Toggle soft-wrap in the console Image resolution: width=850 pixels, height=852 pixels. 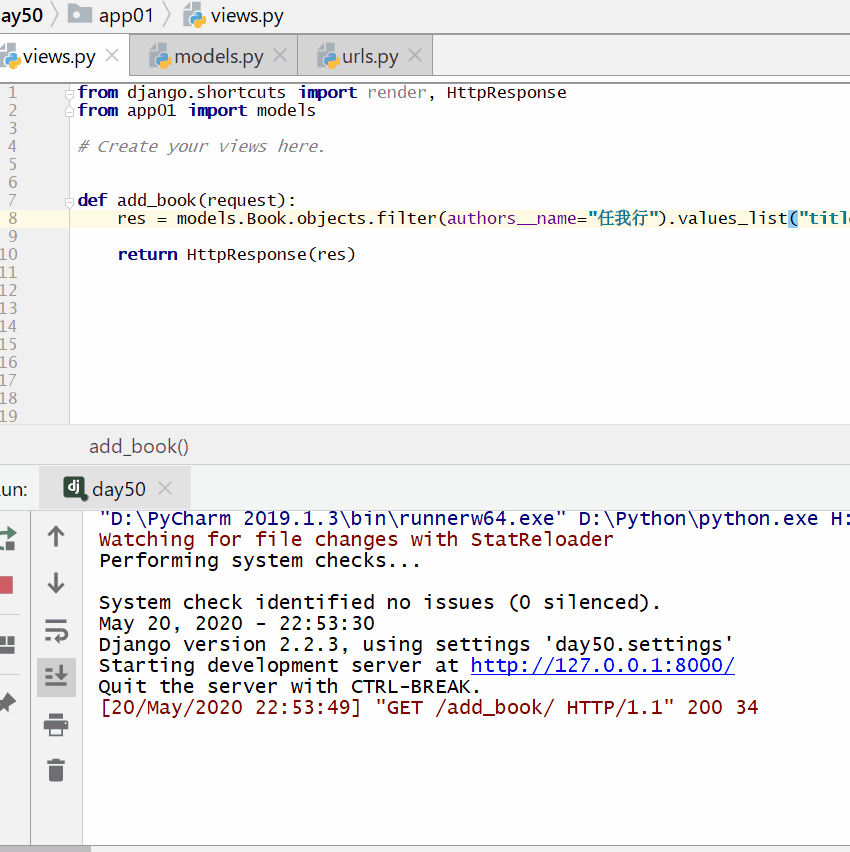[x=56, y=630]
